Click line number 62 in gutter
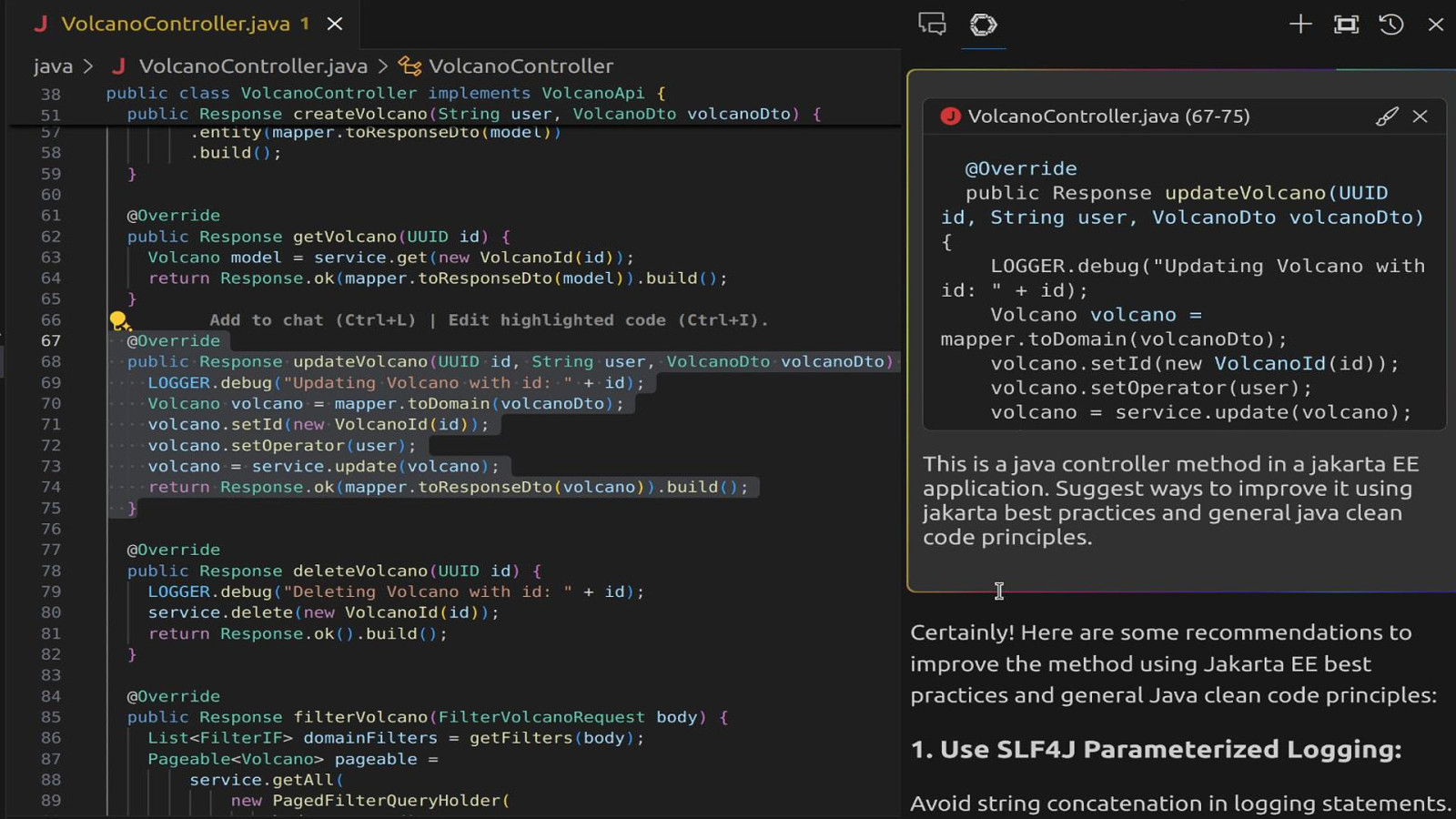1456x819 pixels. pos(51,237)
